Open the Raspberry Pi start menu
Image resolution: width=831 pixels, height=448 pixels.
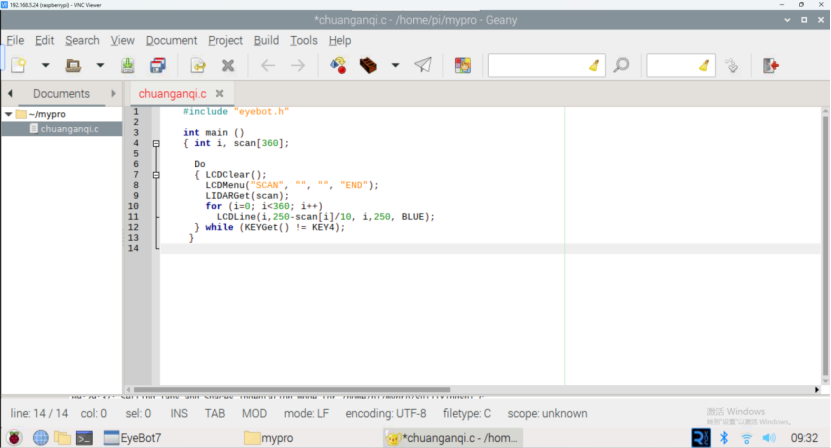(x=14, y=438)
